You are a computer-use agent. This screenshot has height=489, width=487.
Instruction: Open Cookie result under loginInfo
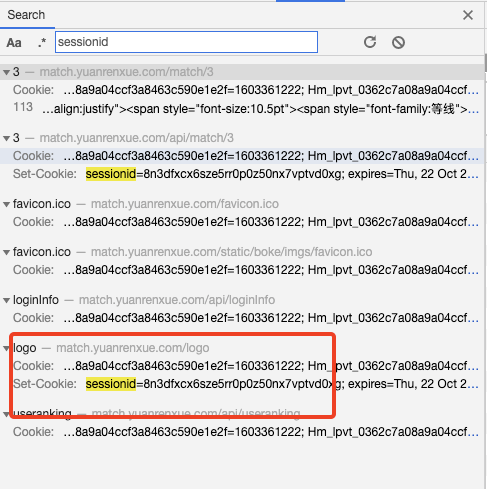pyautogui.click(x=242, y=318)
